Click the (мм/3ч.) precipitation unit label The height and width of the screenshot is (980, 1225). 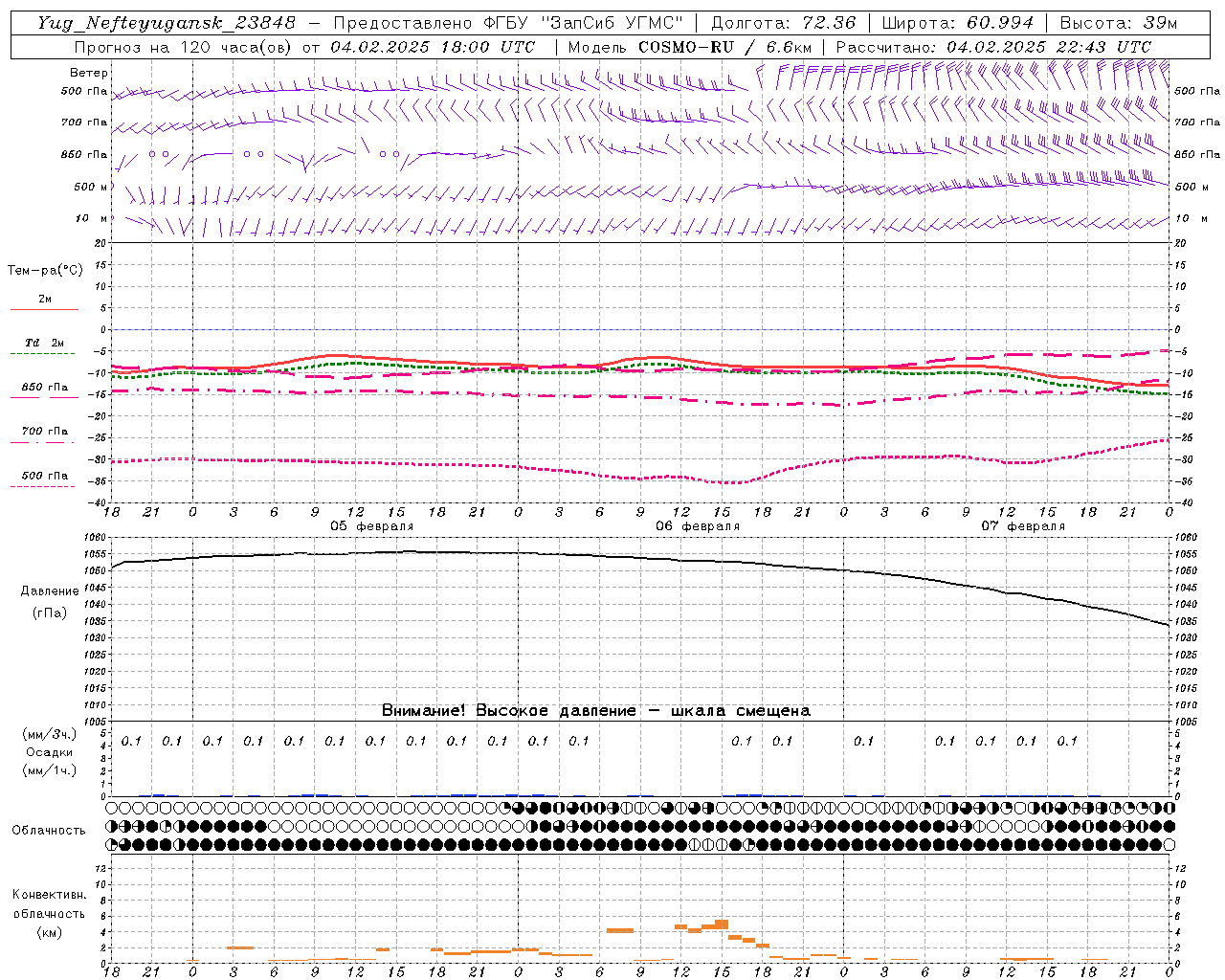50,734
